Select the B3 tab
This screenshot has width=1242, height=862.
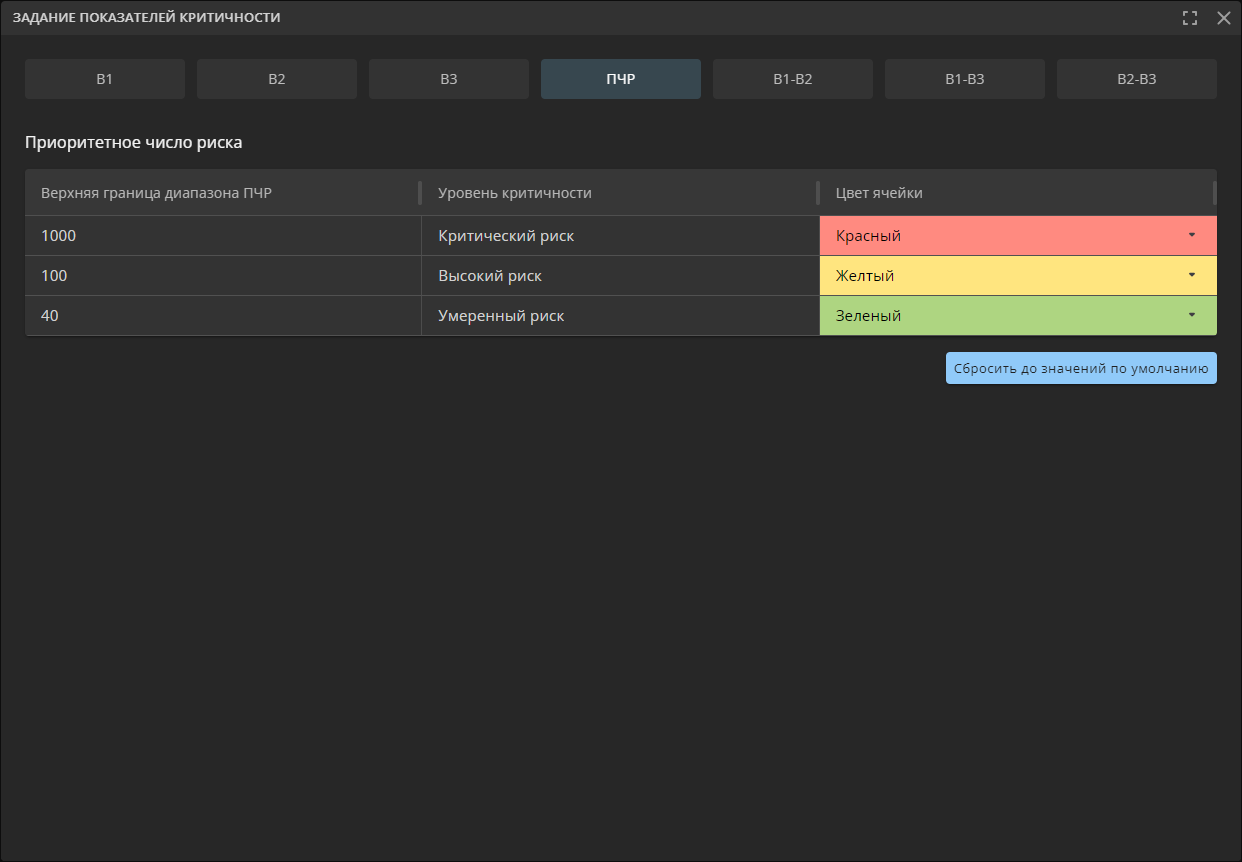pos(449,79)
